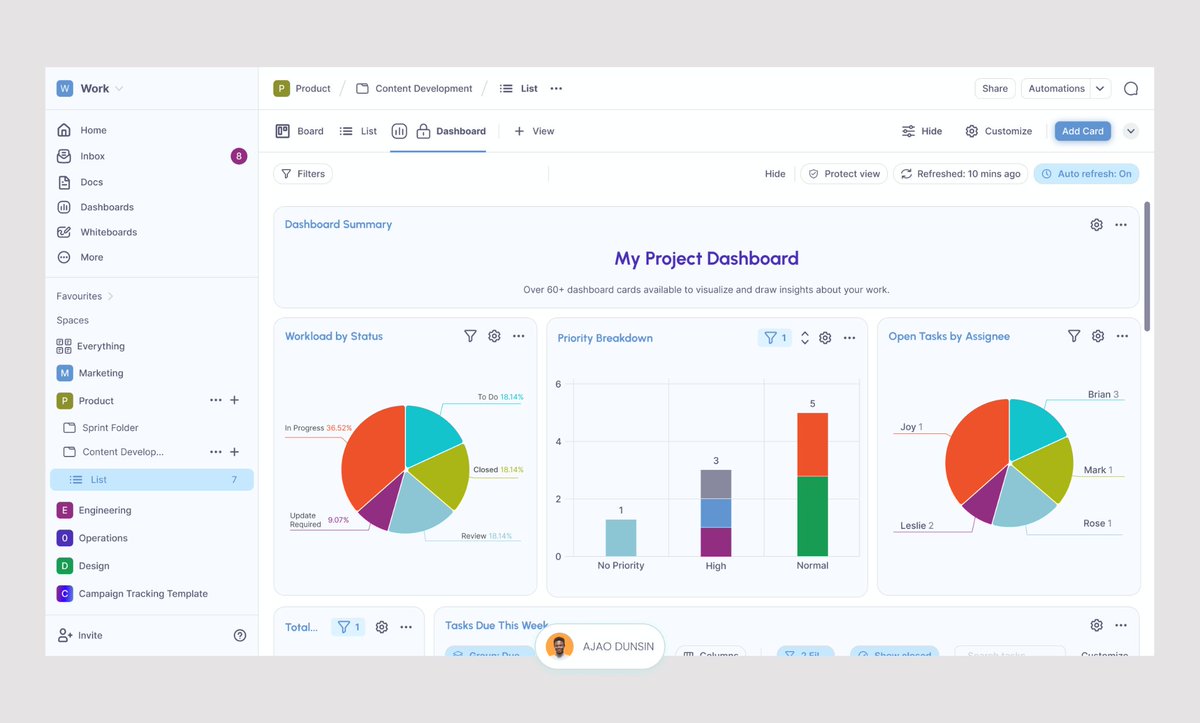This screenshot has height=723, width=1200.
Task: Click Invite at the sidebar bottom
Action: pyautogui.click(x=80, y=635)
